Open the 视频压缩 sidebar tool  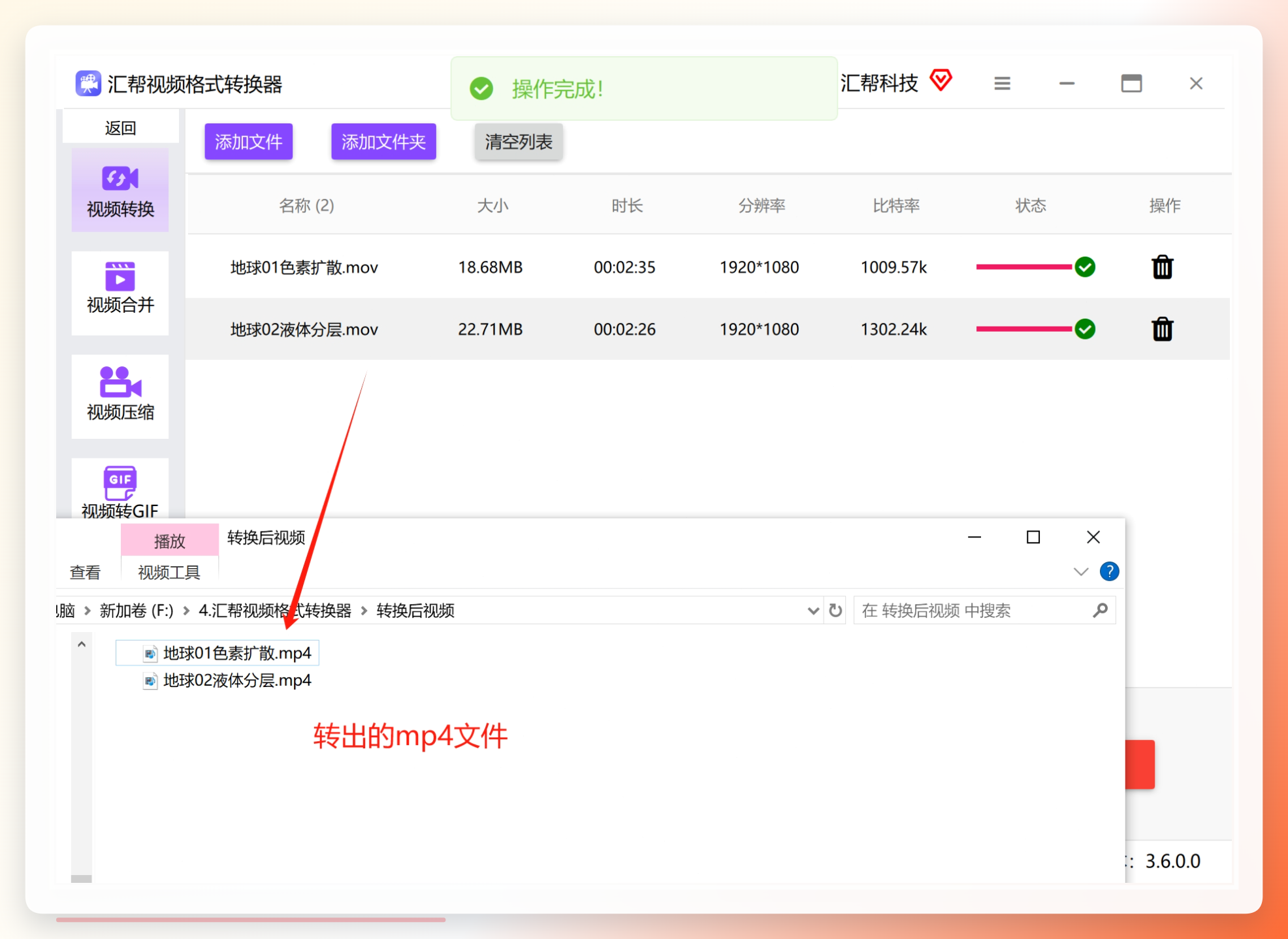coord(120,396)
